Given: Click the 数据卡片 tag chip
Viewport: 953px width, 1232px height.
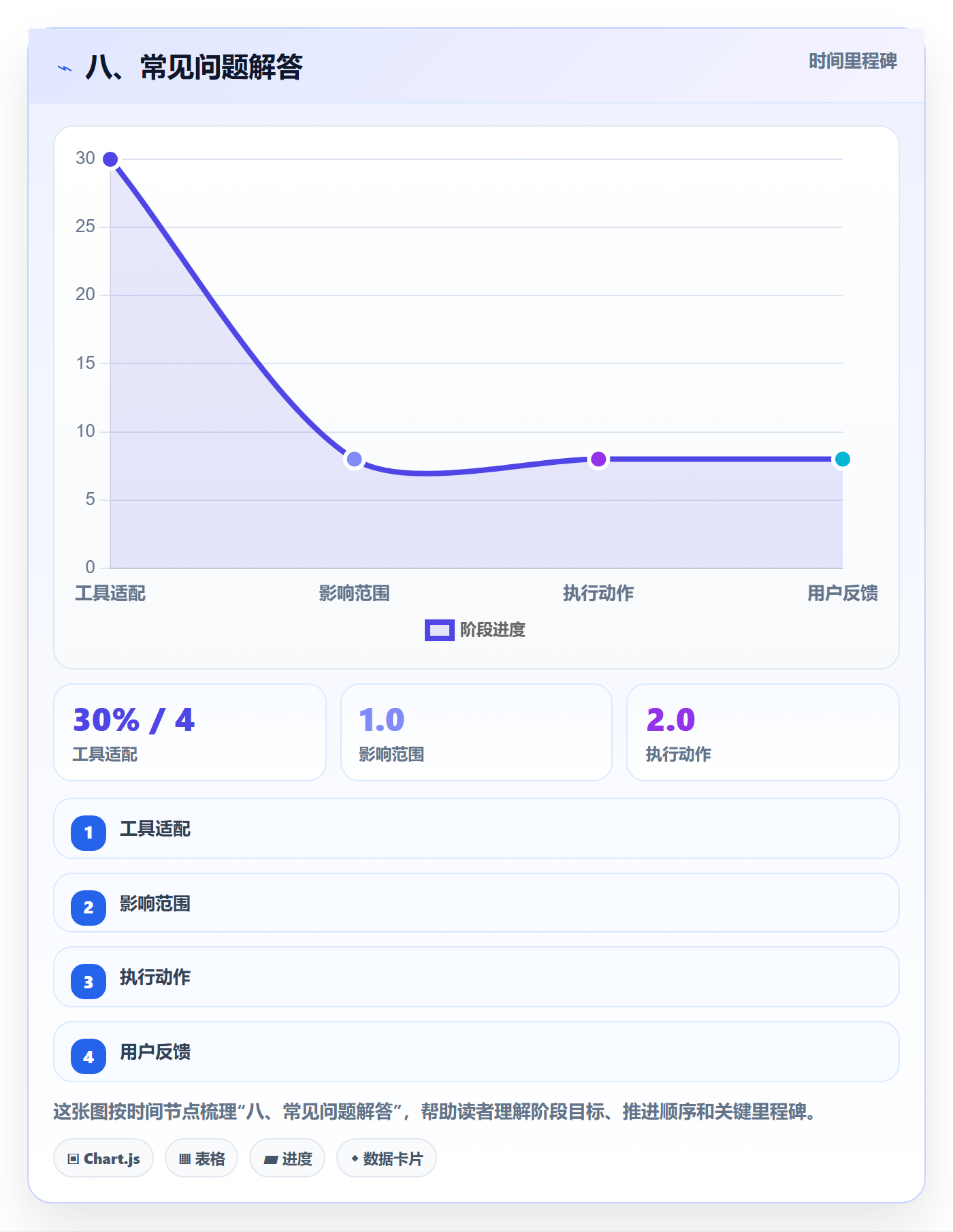Looking at the screenshot, I should pos(387,1158).
